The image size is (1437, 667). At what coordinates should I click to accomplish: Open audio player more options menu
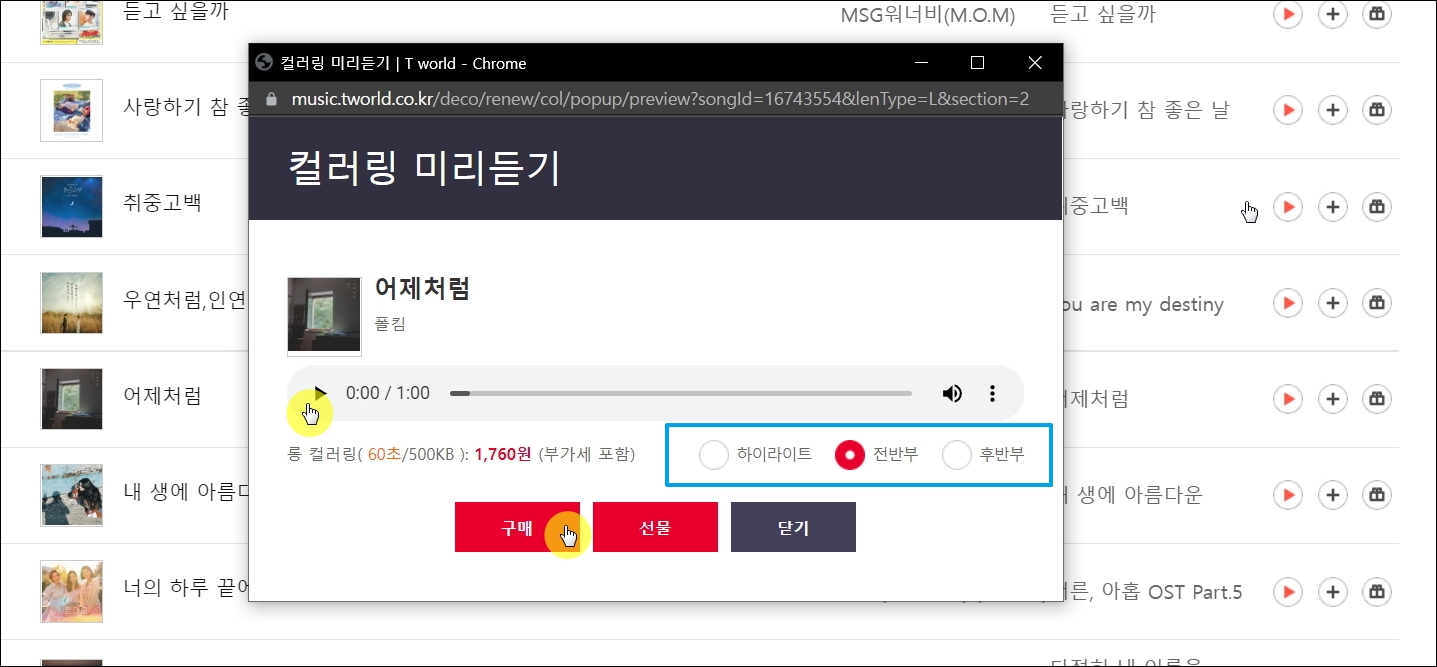[x=992, y=393]
